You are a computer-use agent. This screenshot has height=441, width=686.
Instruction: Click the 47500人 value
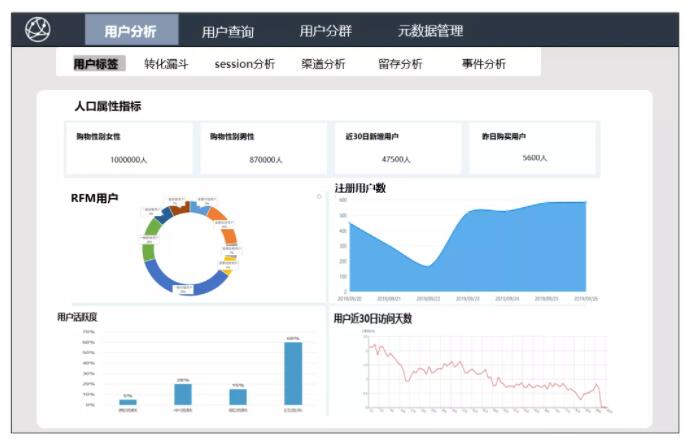point(396,159)
